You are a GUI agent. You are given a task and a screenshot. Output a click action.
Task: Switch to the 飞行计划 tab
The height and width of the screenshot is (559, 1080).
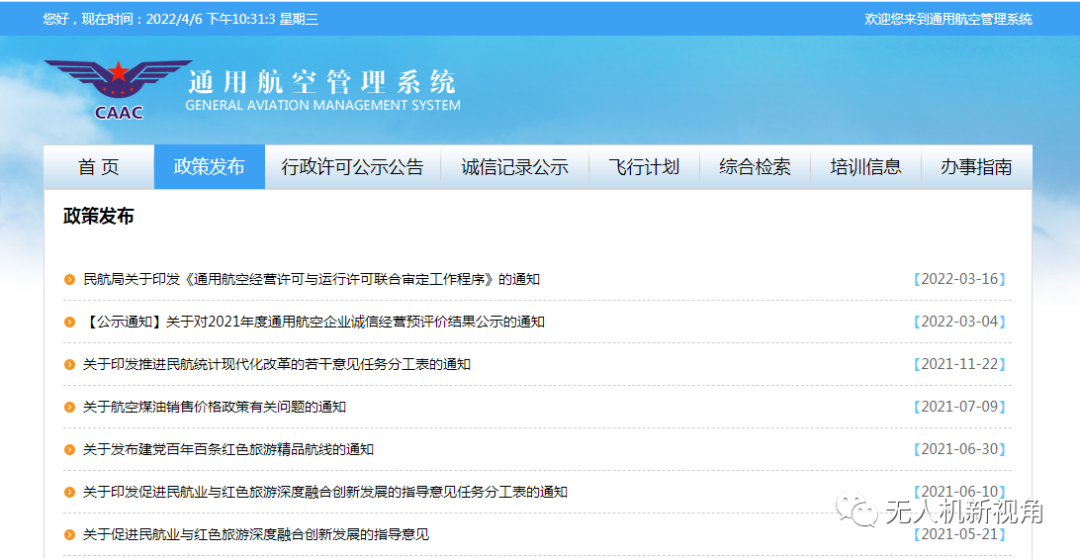[x=644, y=167]
